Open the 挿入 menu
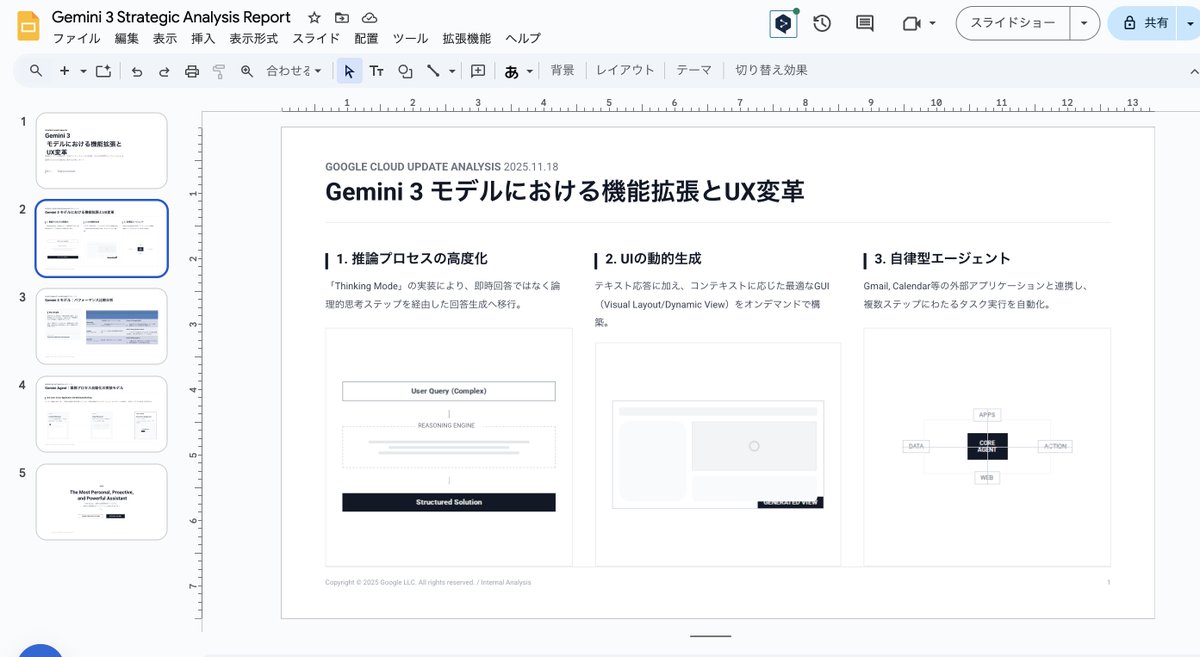This screenshot has height=657, width=1200. pyautogui.click(x=203, y=39)
